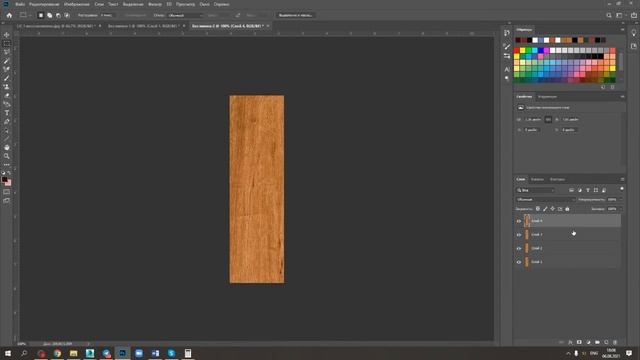The image size is (640, 360).
Task: Open Photoshop from the Windows taskbar
Action: coord(122,353)
